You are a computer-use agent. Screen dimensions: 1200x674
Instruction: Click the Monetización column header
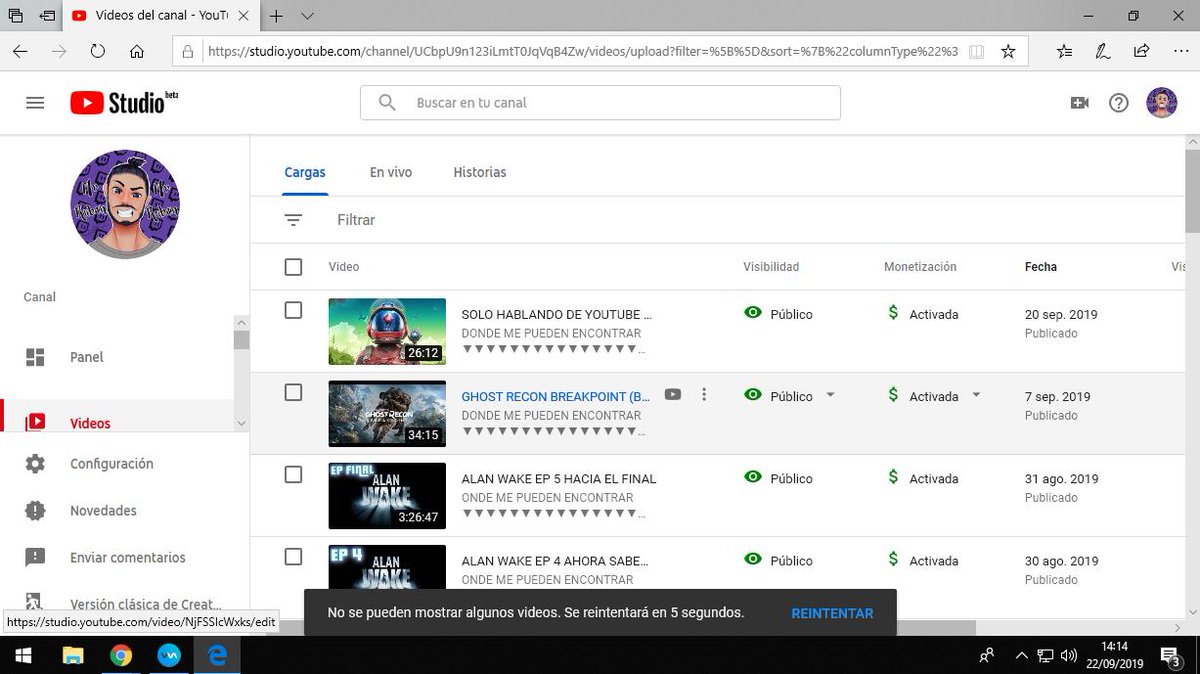[x=920, y=267]
